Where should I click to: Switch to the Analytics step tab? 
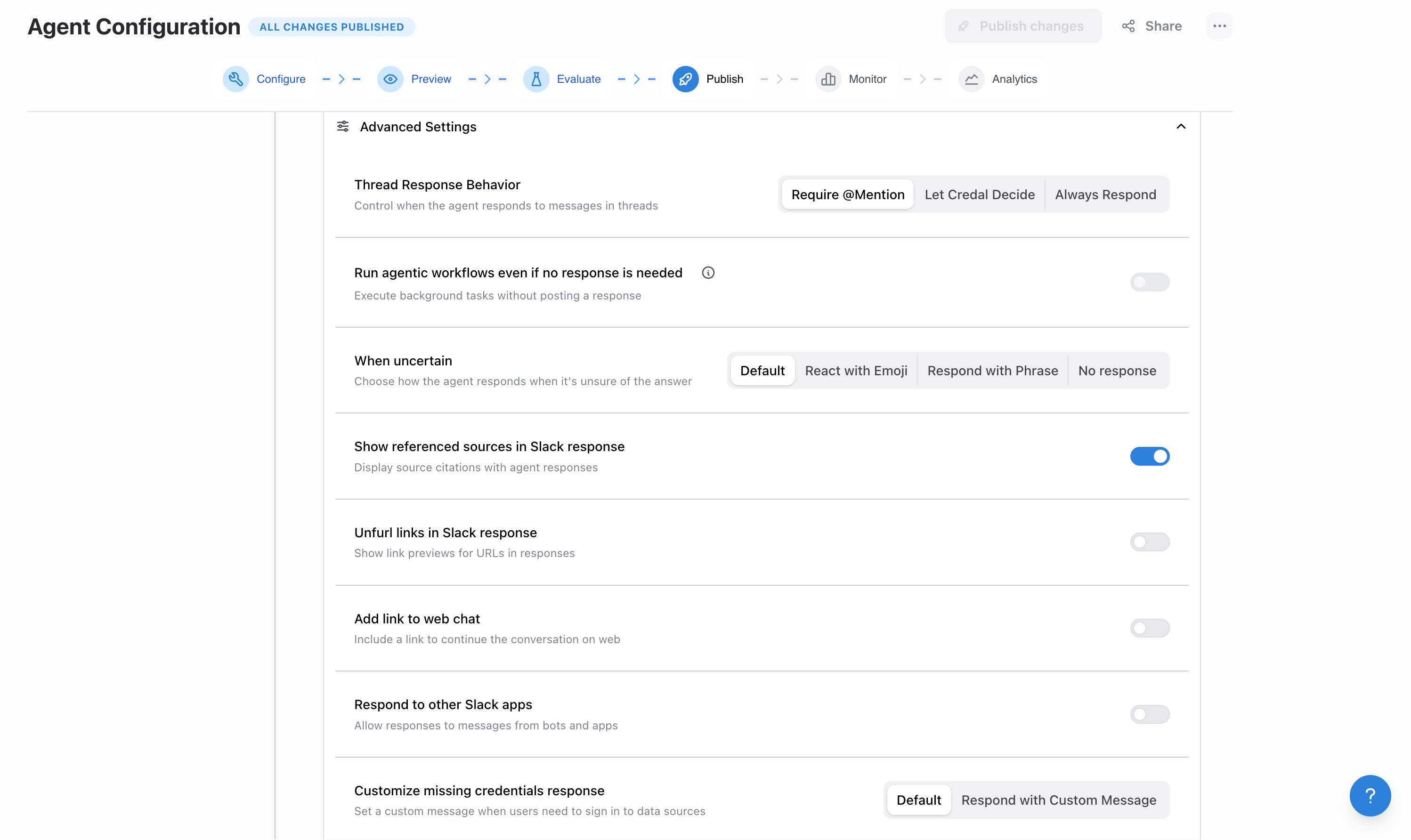(1014, 79)
